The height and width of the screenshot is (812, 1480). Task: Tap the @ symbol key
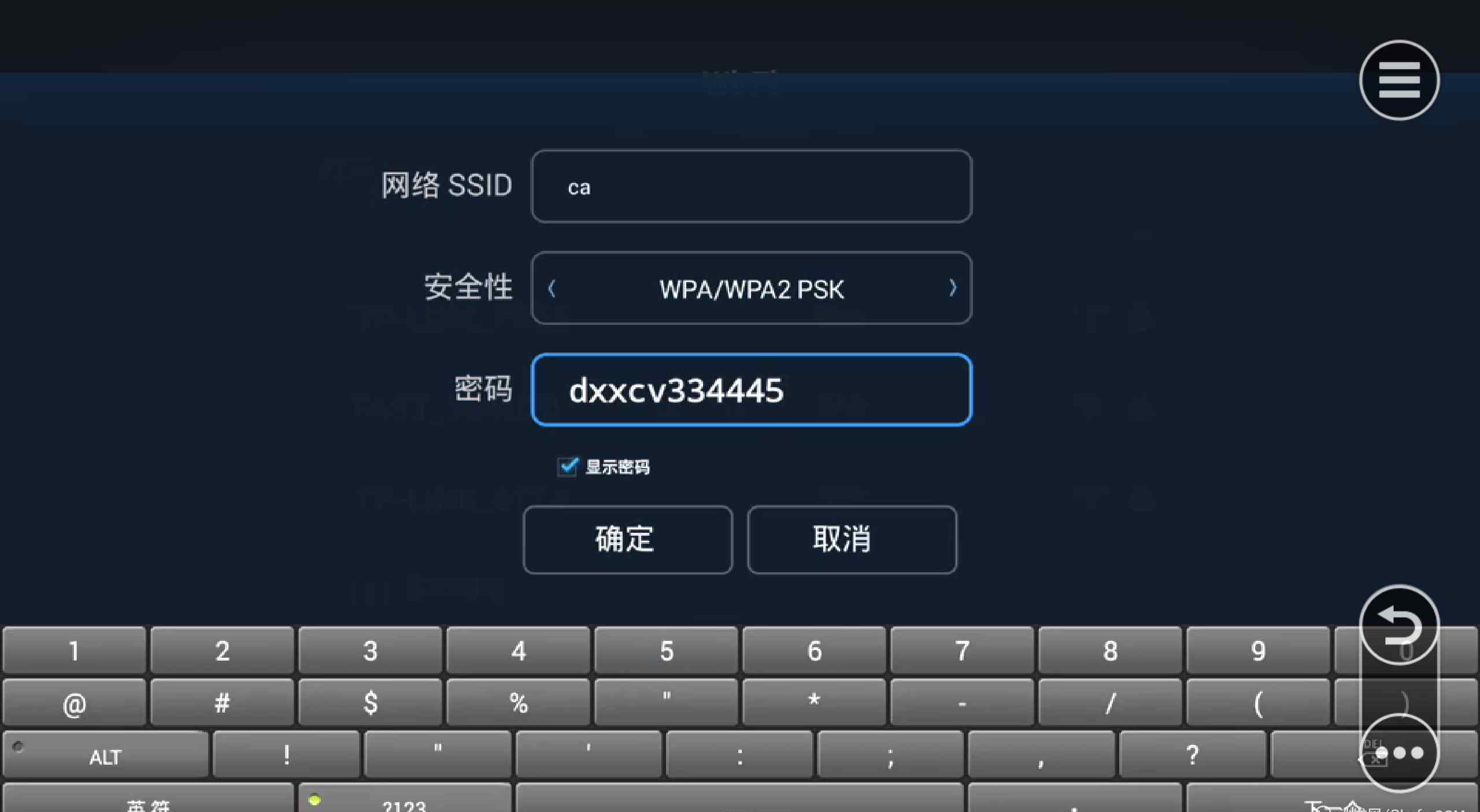(74, 703)
